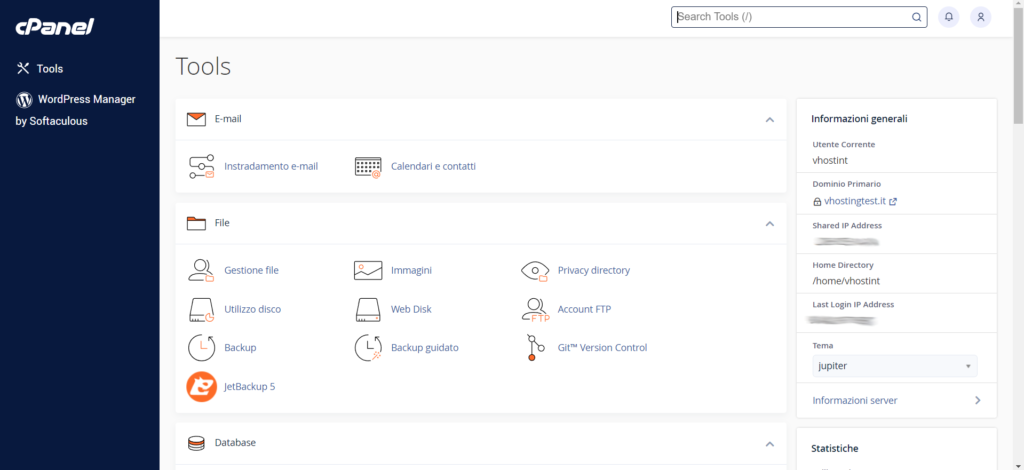Open Calendari e contatti link
This screenshot has width=1024, height=470.
[433, 166]
